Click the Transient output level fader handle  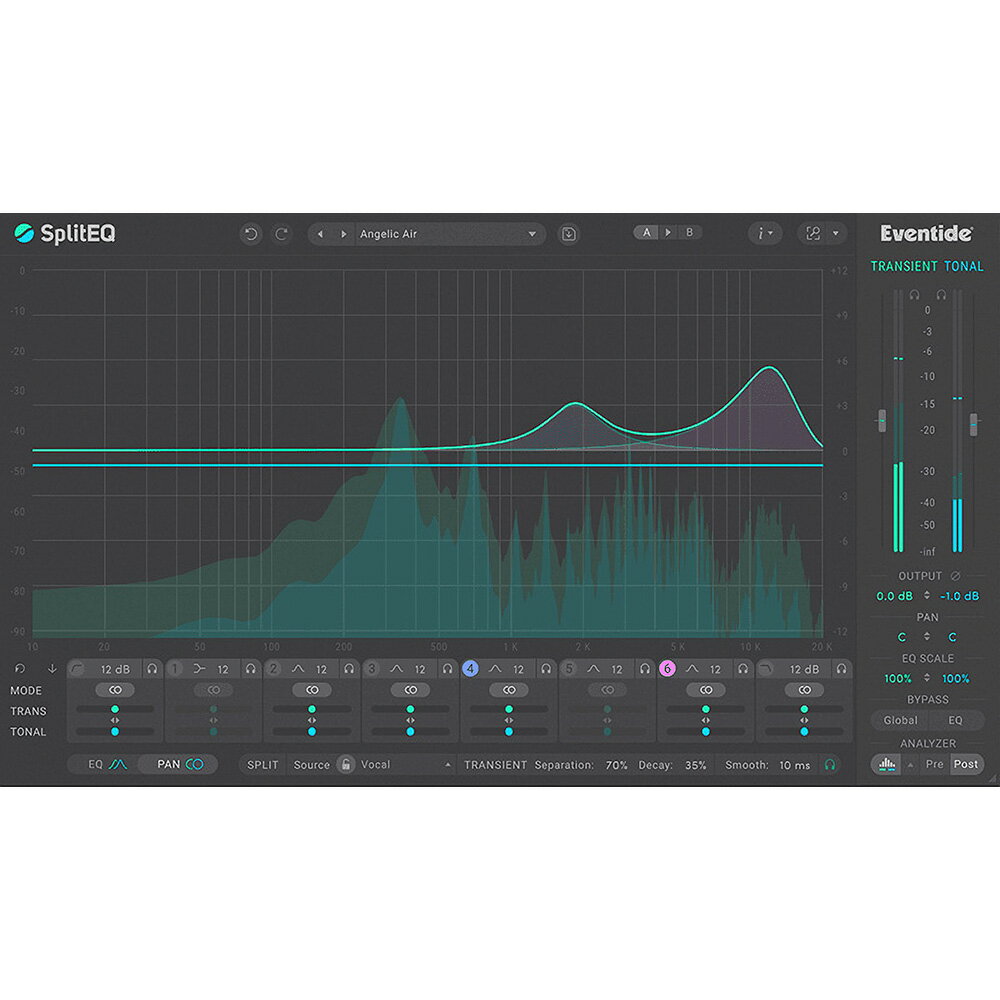pyautogui.click(x=881, y=421)
